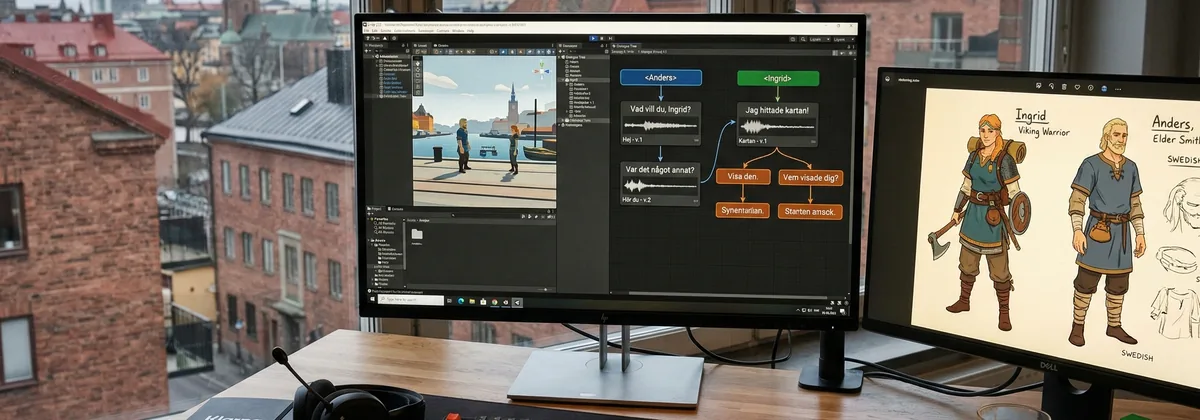Click the 'Synentarian.' response node
1200x420 pixels.
(742, 211)
